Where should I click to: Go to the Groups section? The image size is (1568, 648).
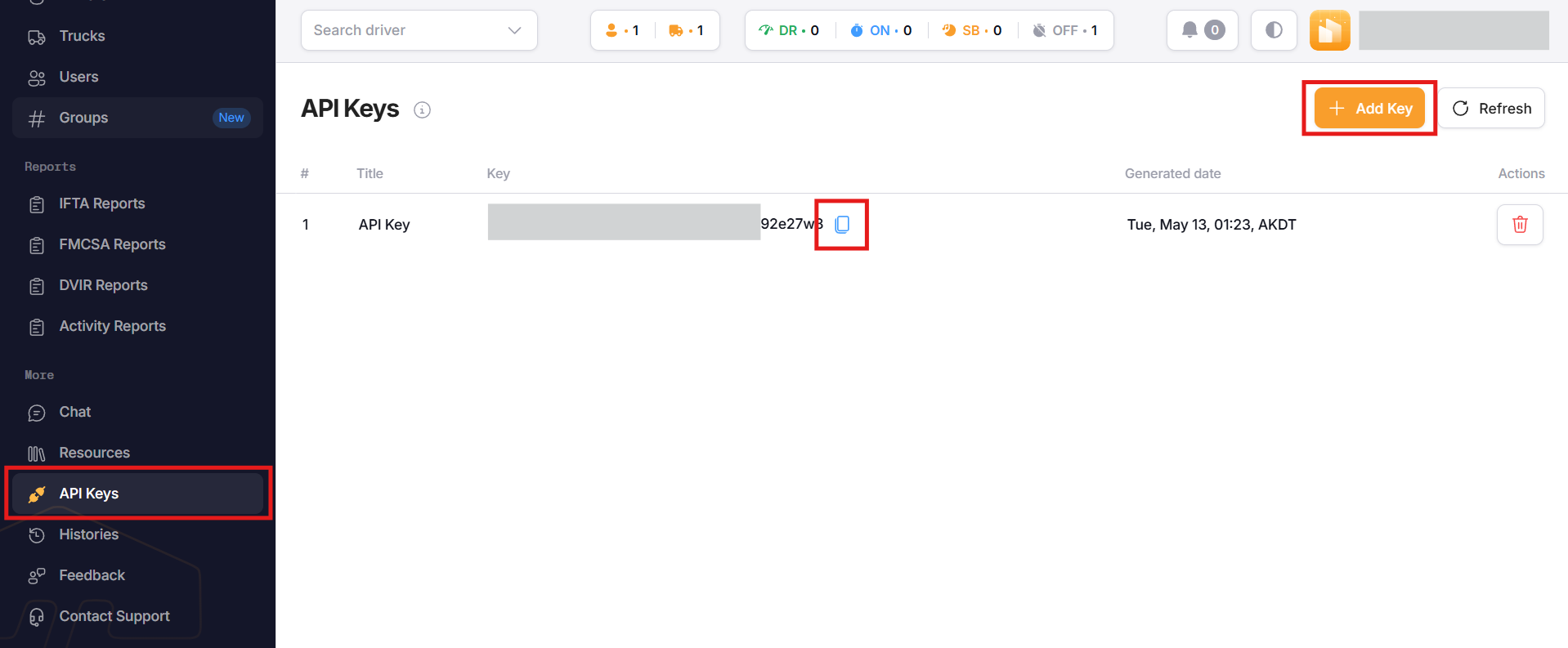[x=83, y=118]
